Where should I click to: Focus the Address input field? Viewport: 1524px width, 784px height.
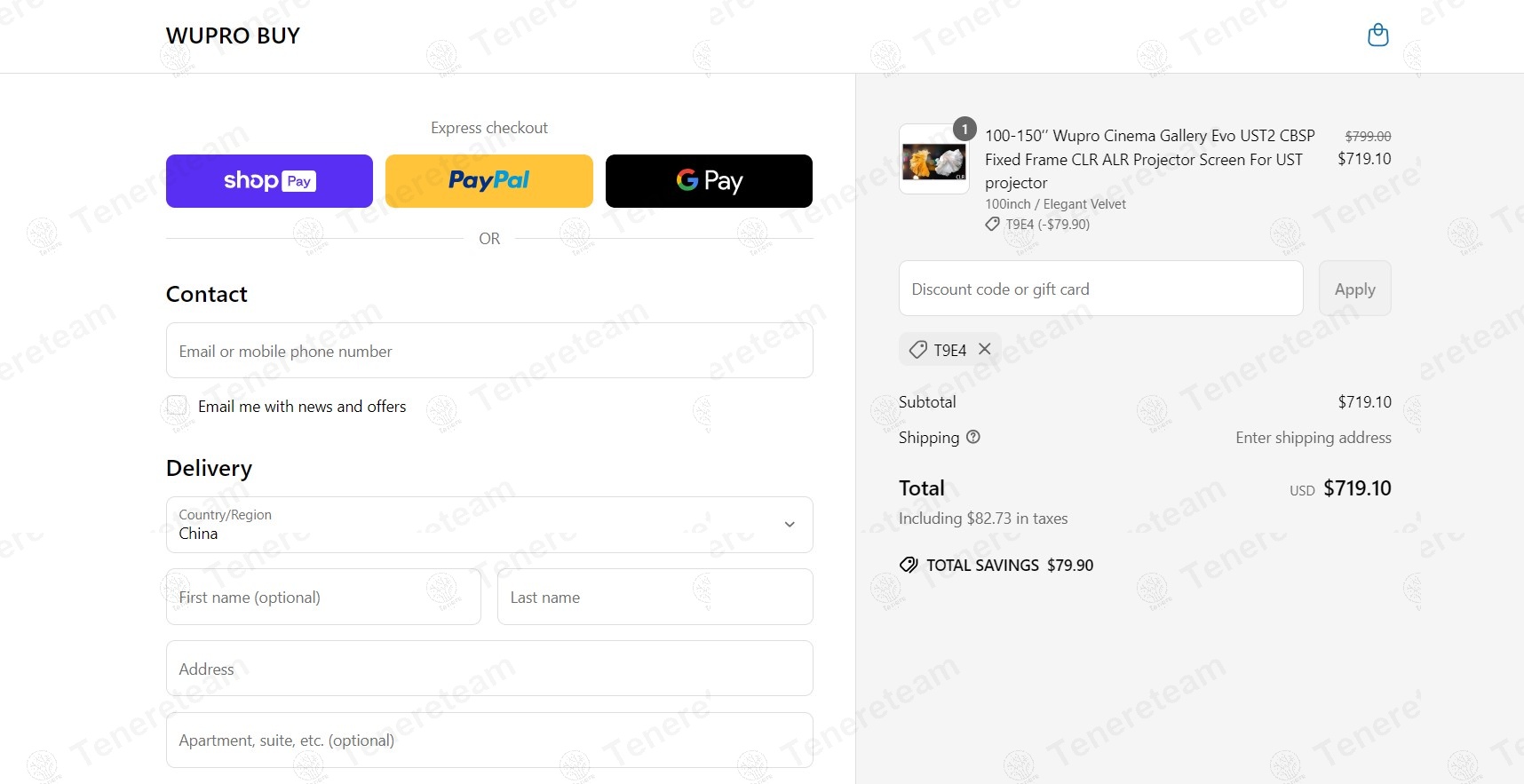click(x=489, y=669)
